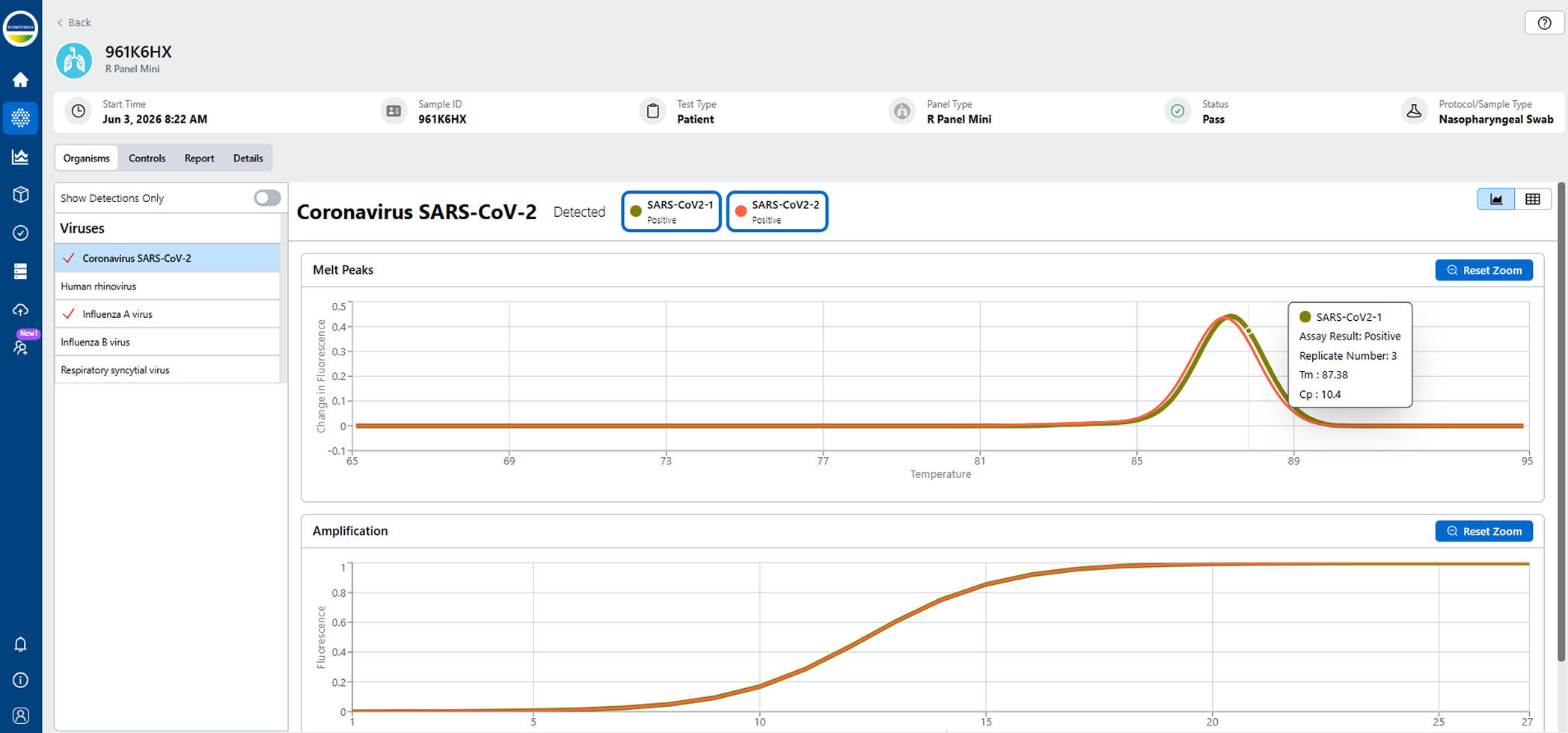This screenshot has width=1568, height=733.
Task: Open the Organisms tab
Action: click(x=86, y=158)
